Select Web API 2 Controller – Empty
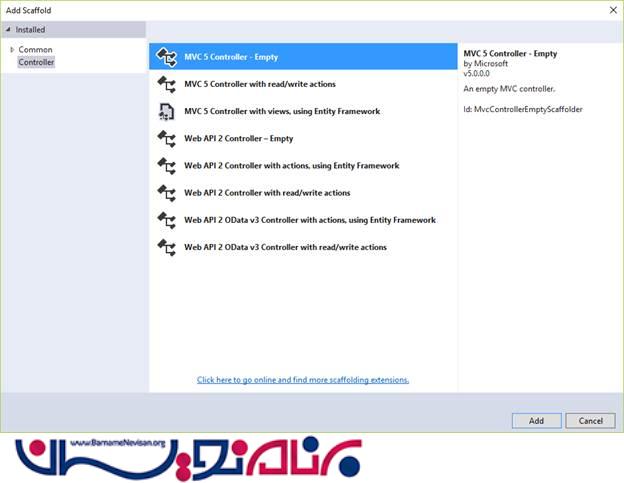 coord(303,138)
